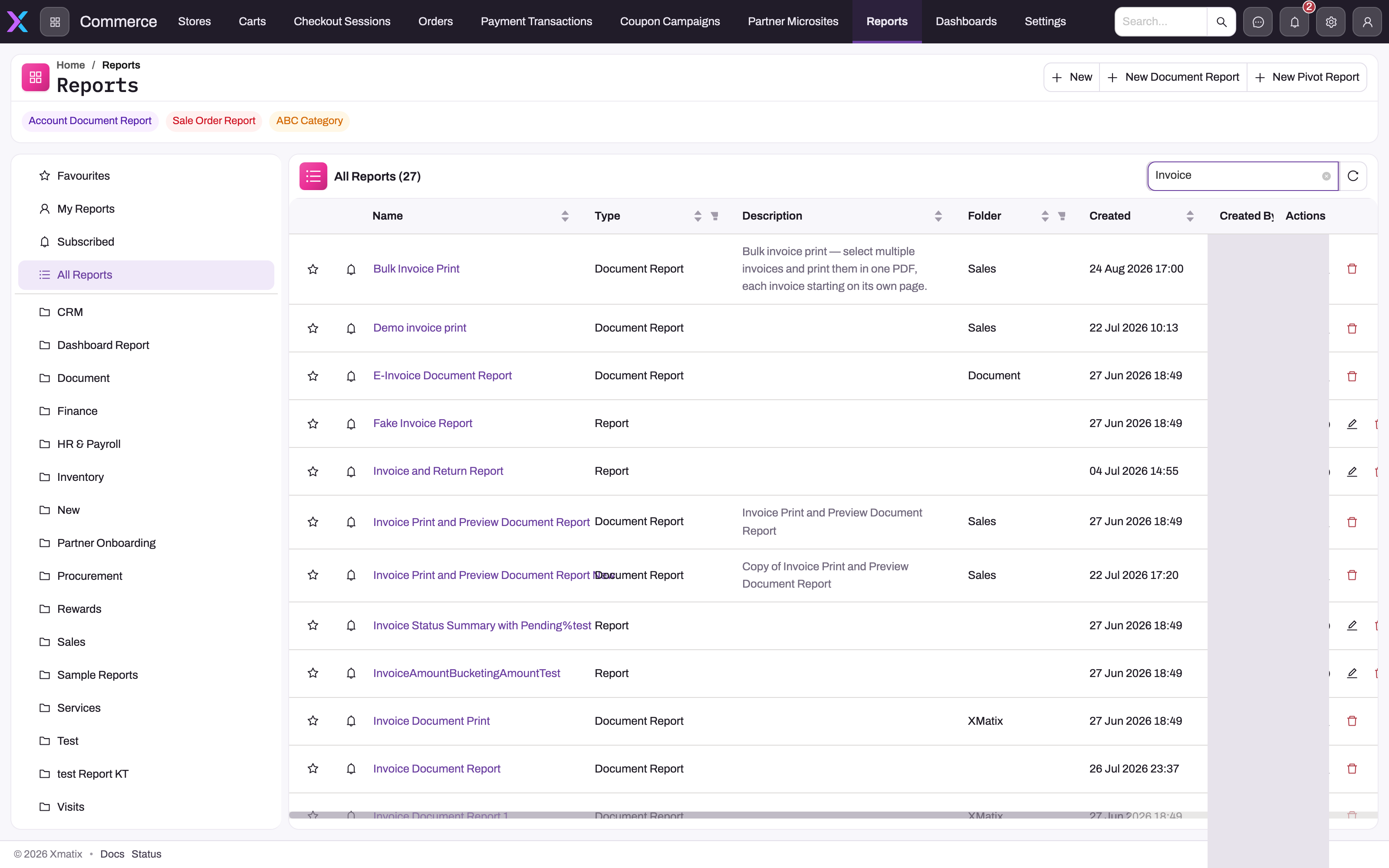Open the Subscribed sidebar item
1389x868 pixels.
click(146, 242)
